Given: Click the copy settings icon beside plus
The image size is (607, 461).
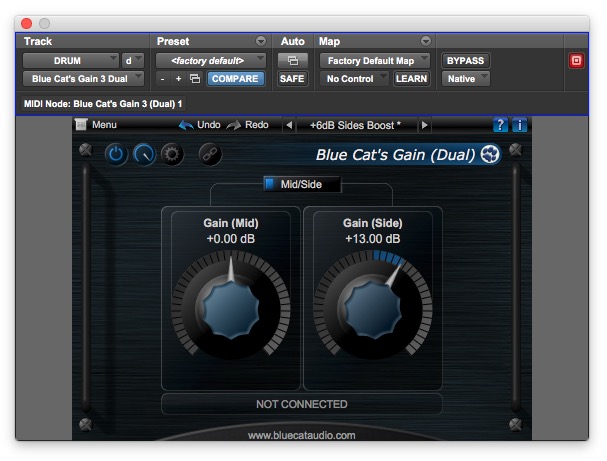Looking at the screenshot, I should 195,79.
